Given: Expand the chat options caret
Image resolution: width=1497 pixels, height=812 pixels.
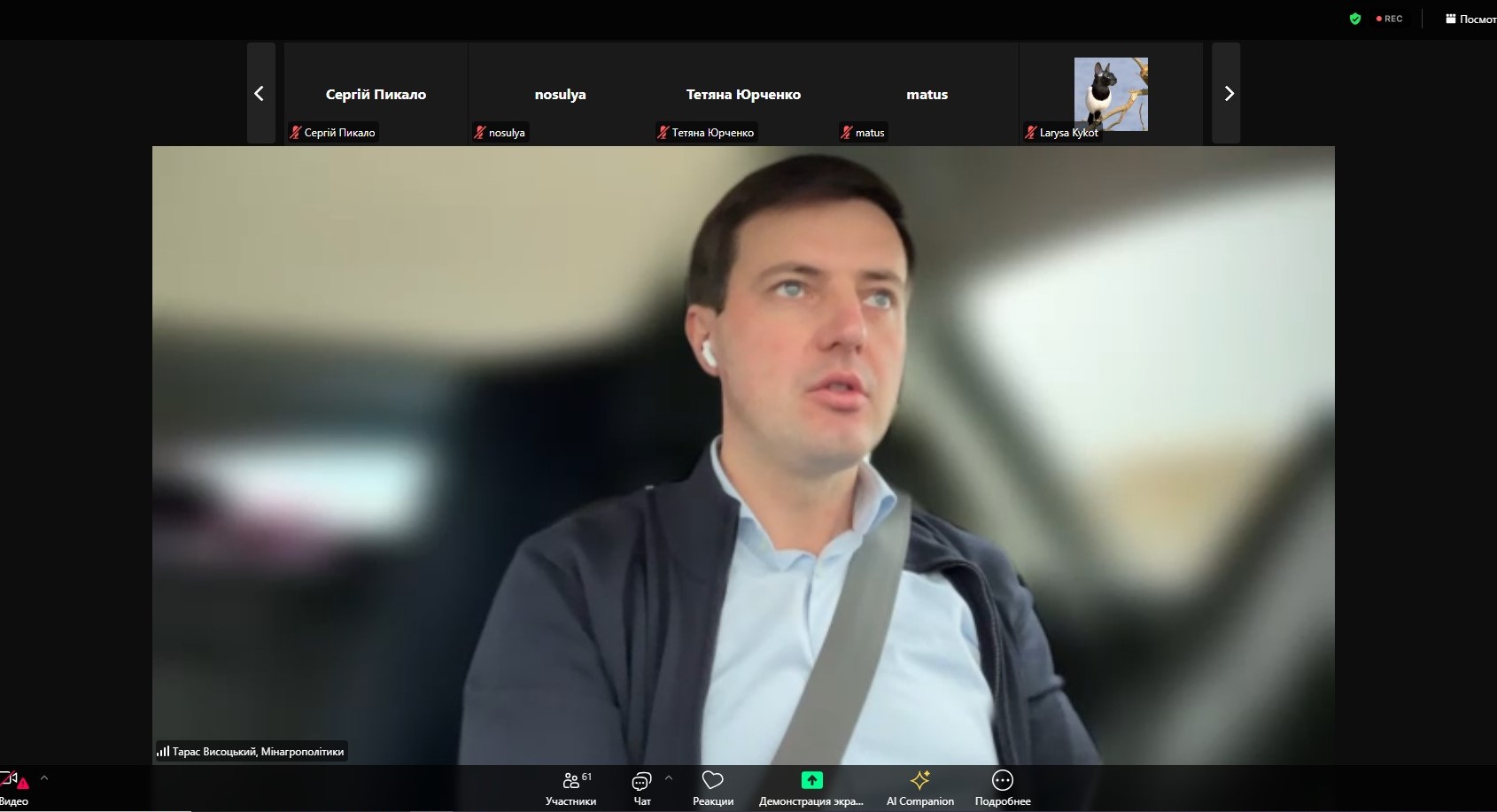Looking at the screenshot, I should (x=669, y=778).
